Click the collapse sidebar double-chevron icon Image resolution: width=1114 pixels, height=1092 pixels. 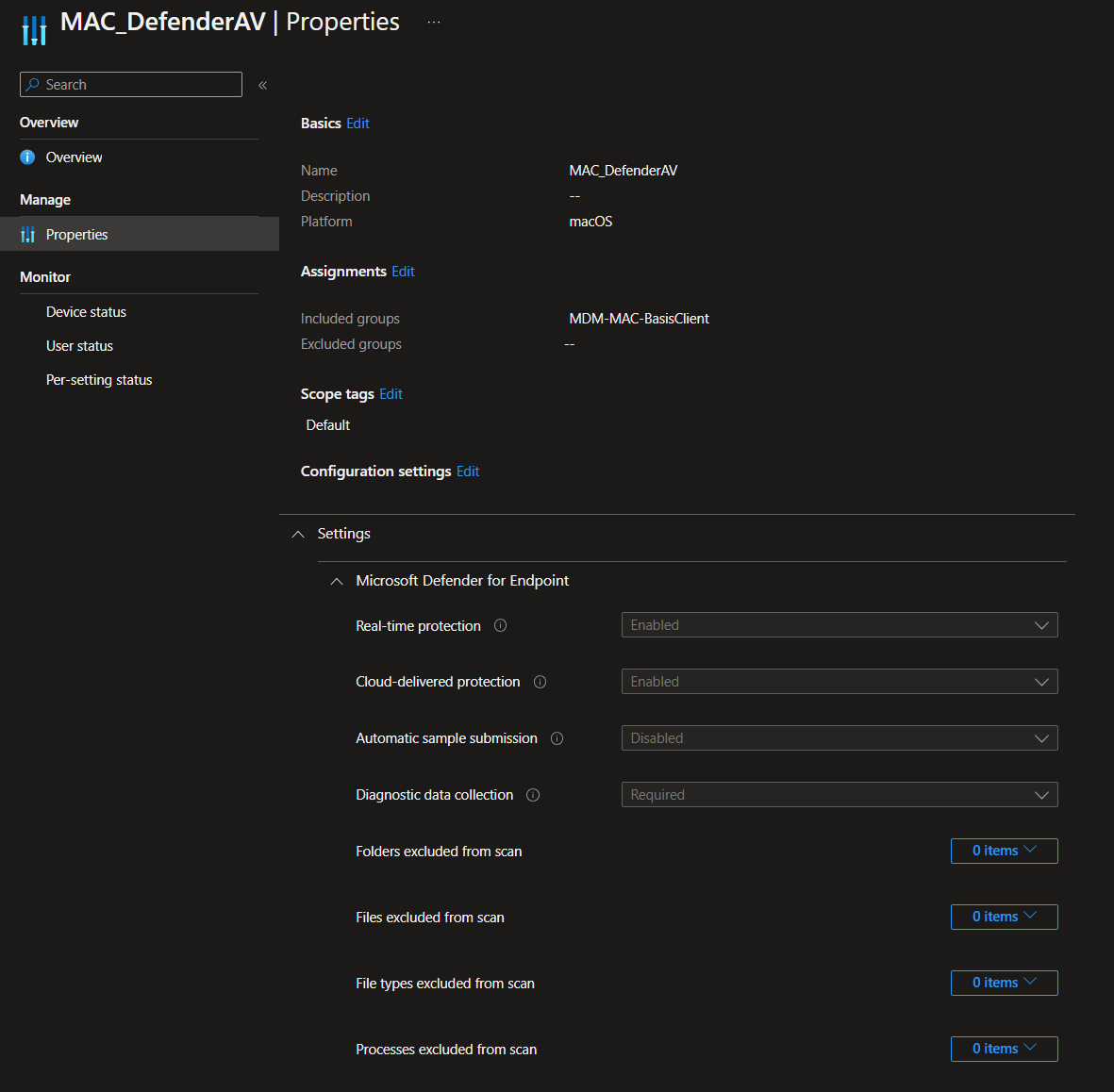(262, 85)
